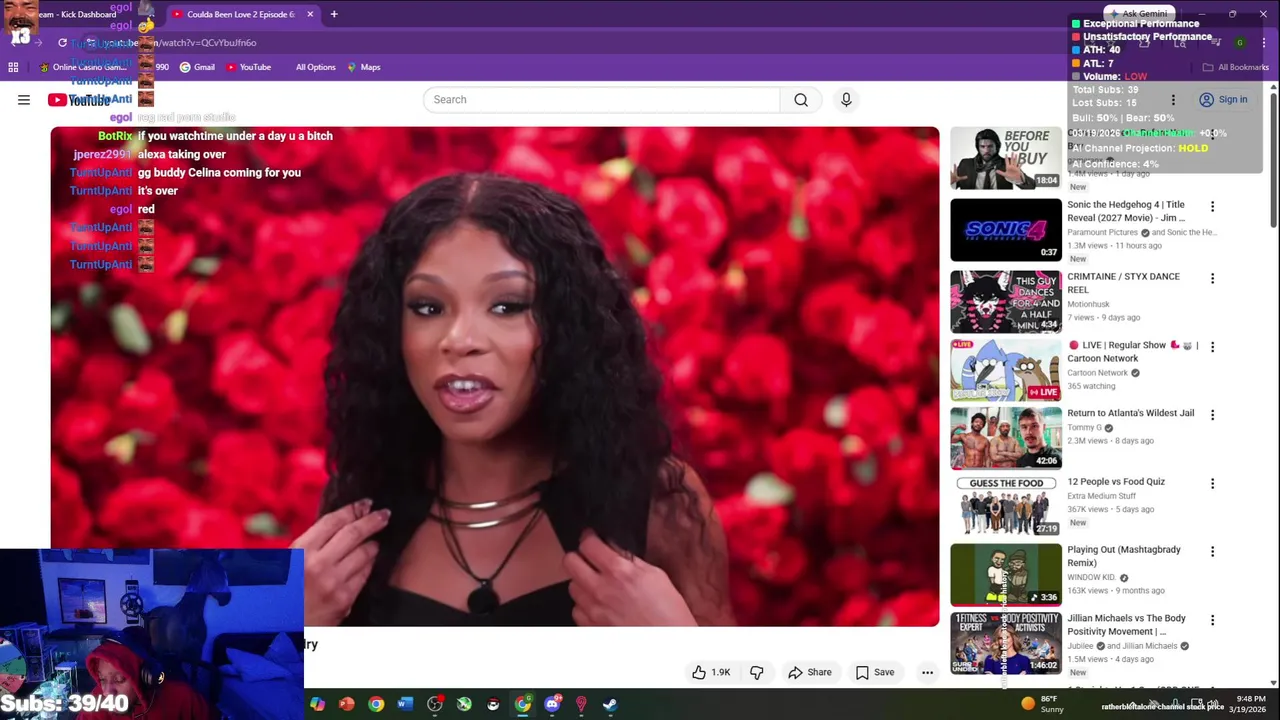Dislike the video with thumbs down
This screenshot has height=720, width=1280.
click(x=757, y=672)
